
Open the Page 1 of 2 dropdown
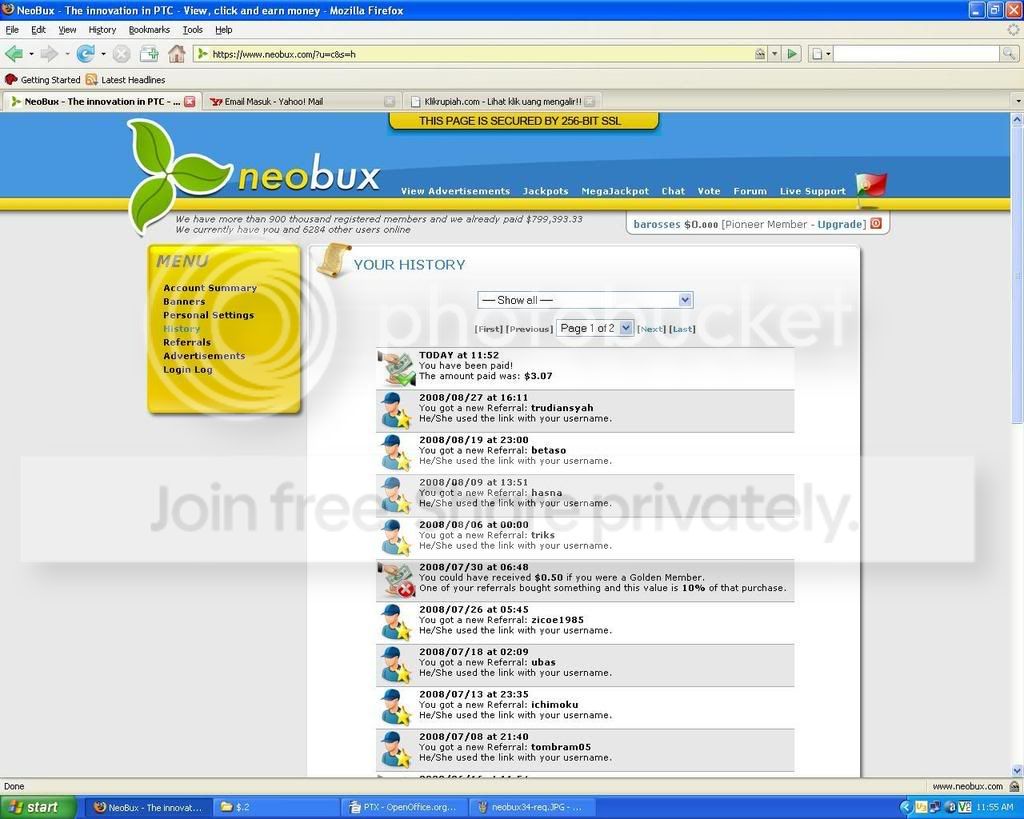click(594, 328)
